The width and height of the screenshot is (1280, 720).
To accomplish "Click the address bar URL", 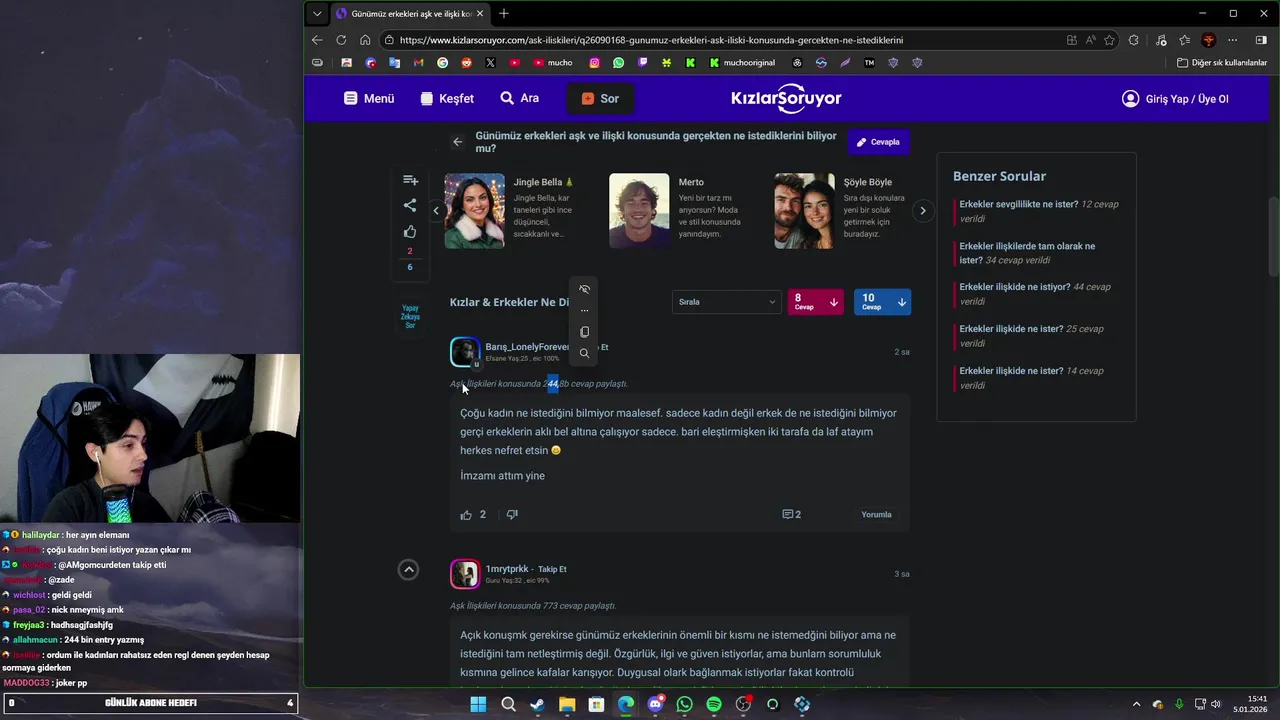I will [x=651, y=40].
